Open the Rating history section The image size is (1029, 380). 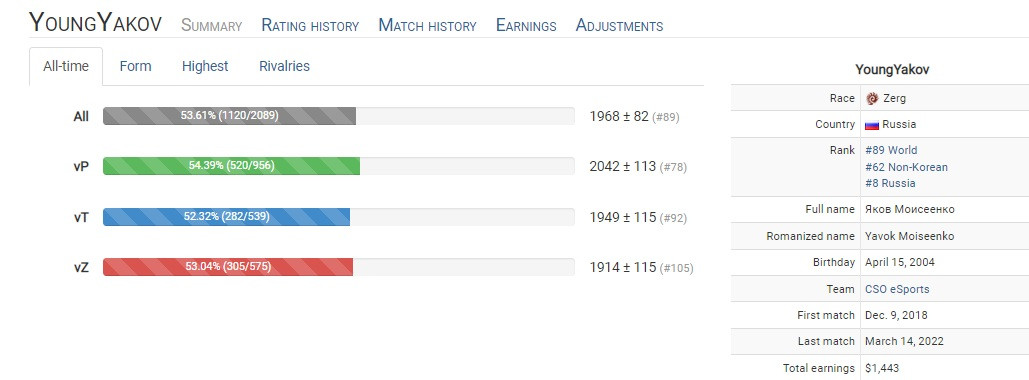click(x=310, y=26)
